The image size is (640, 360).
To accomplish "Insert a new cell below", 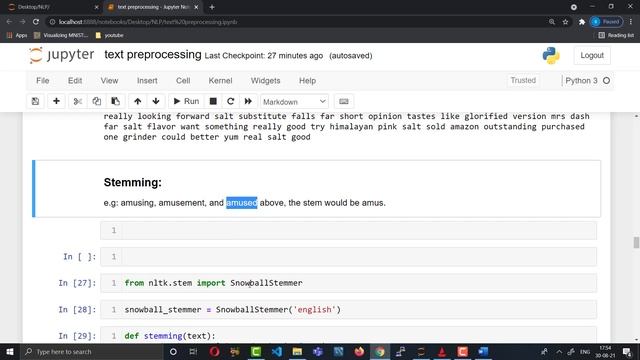I will tap(56, 101).
